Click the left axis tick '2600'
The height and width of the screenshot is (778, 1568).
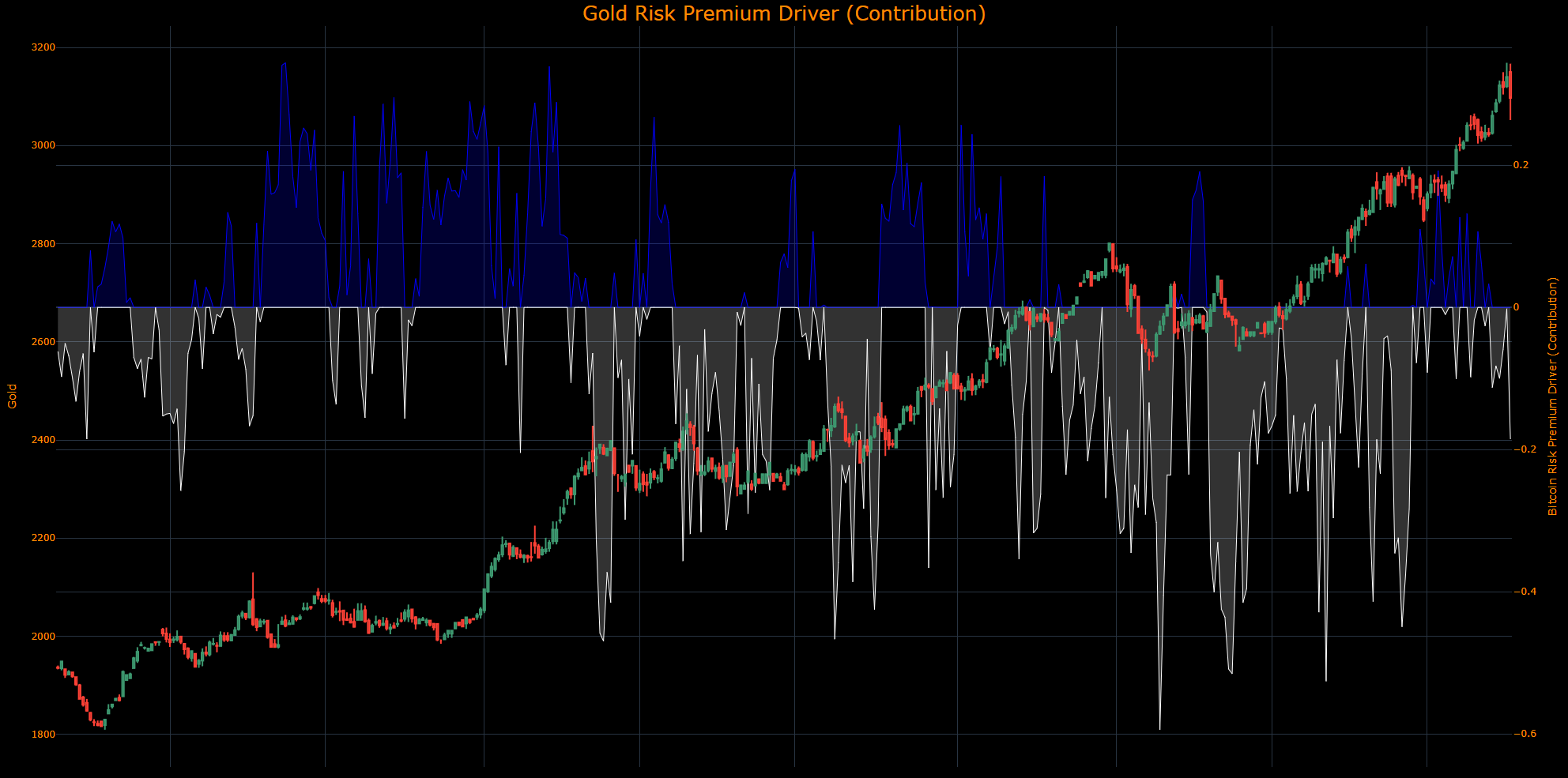pyautogui.click(x=43, y=342)
